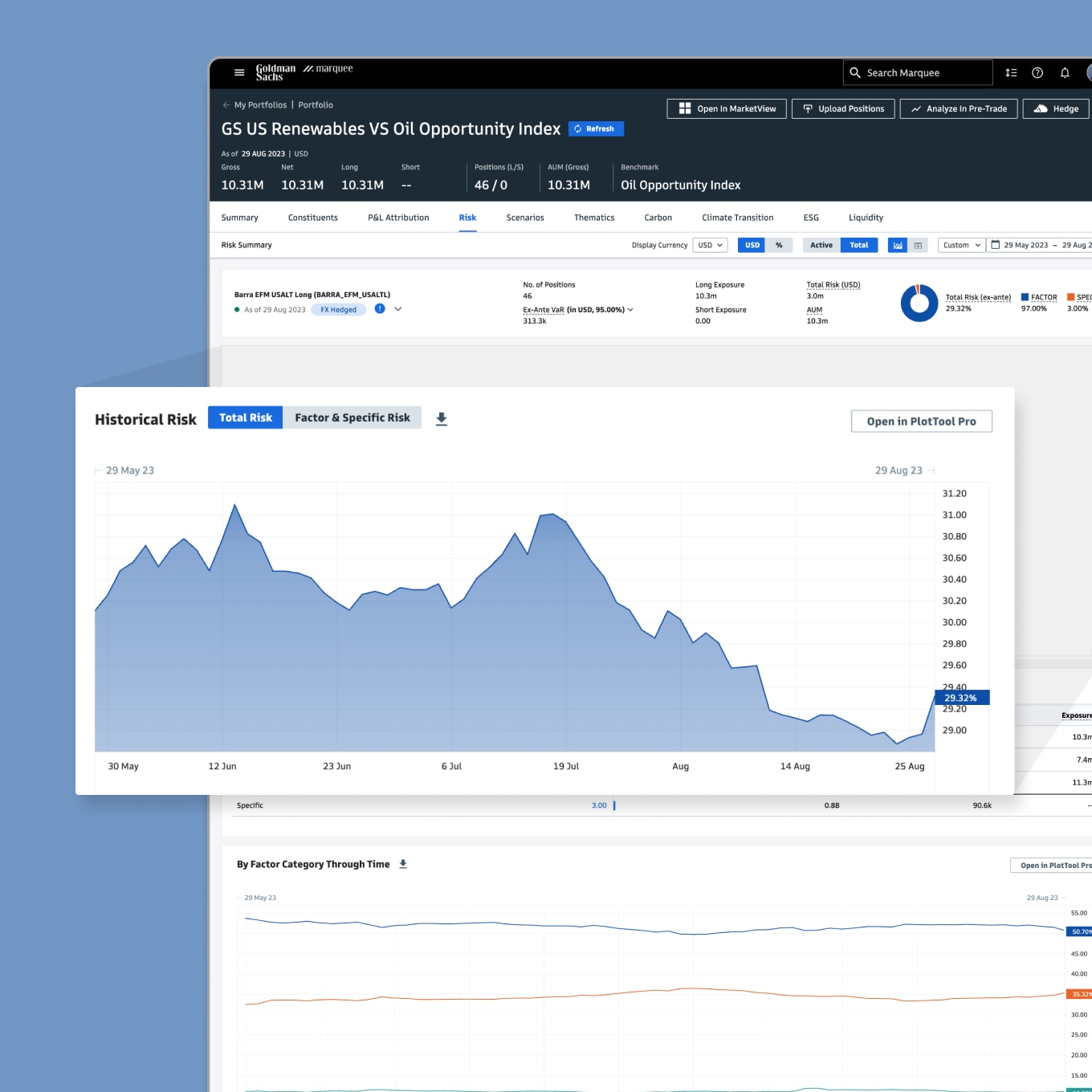Screen dimensions: 1092x1092
Task: Open the Custom date preset dropdown
Action: pos(961,245)
